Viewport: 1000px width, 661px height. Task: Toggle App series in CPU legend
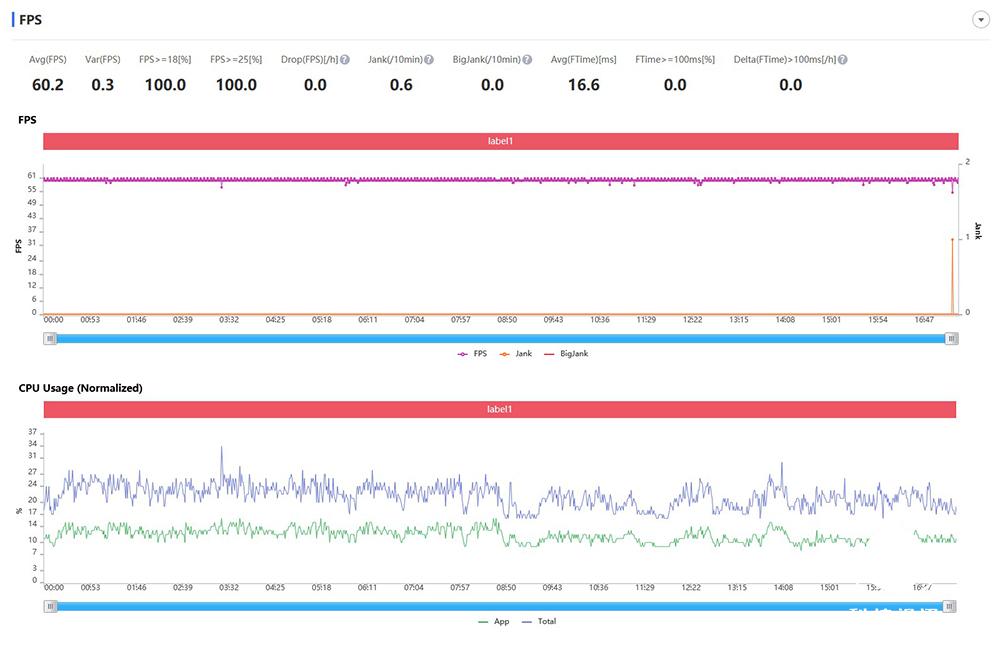point(494,621)
